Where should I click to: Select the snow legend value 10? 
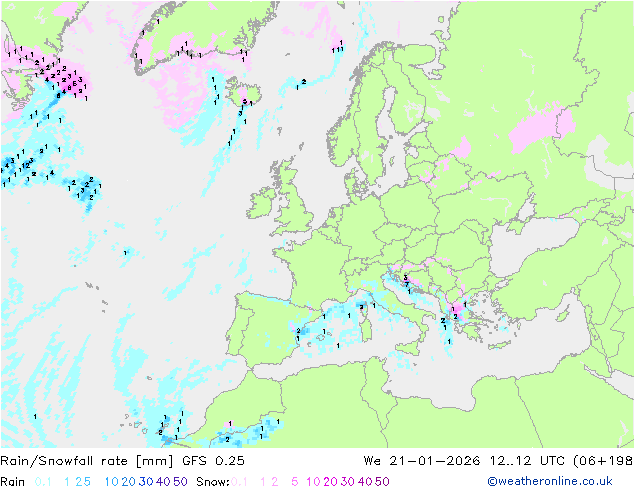coord(313,482)
